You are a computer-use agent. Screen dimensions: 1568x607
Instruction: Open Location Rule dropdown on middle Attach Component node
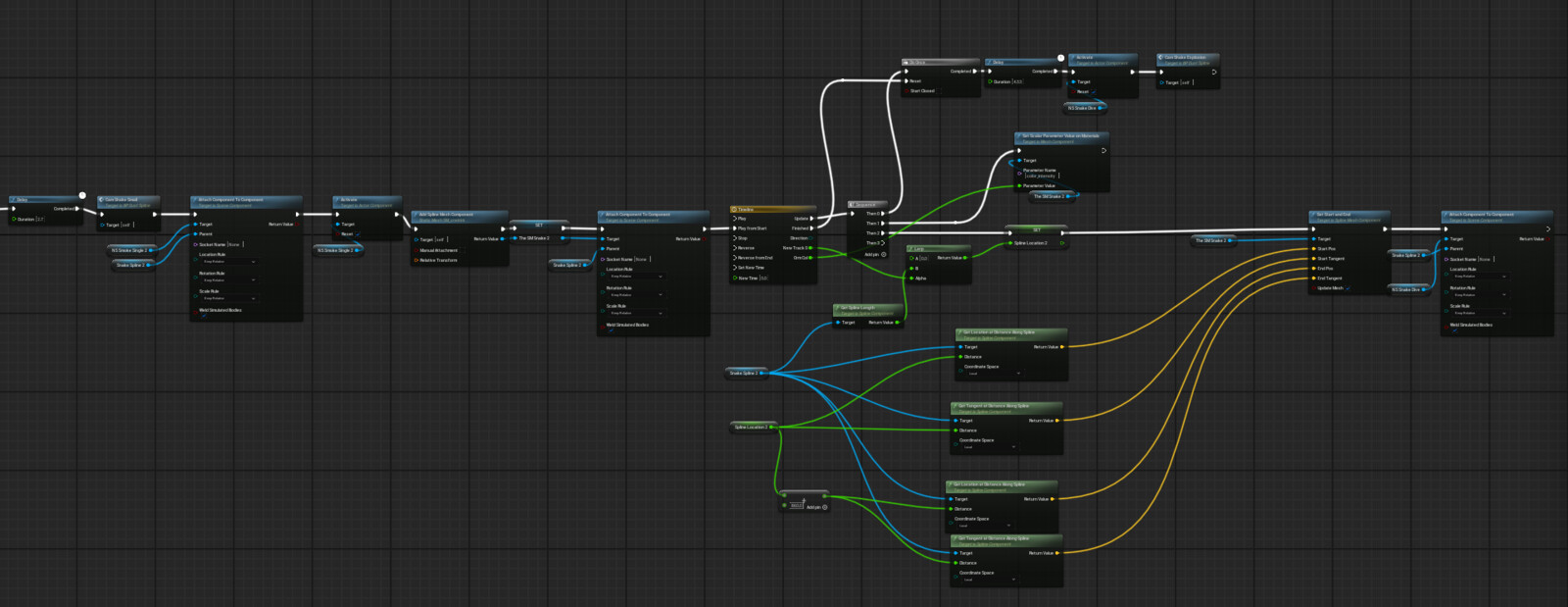(x=636, y=277)
